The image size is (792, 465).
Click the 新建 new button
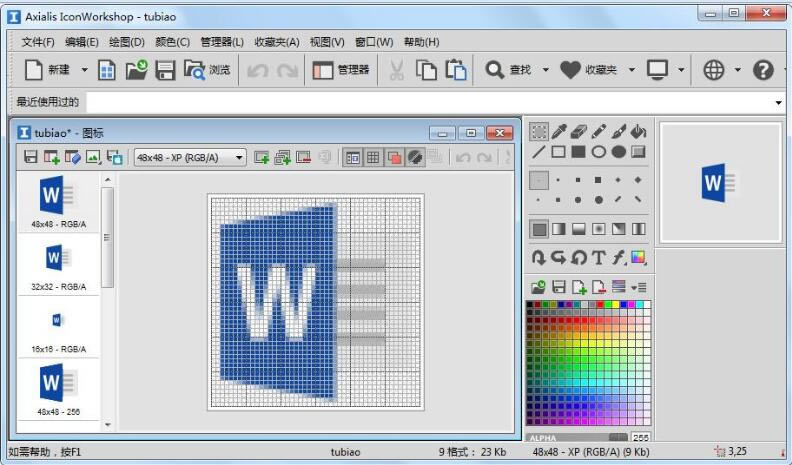point(47,70)
